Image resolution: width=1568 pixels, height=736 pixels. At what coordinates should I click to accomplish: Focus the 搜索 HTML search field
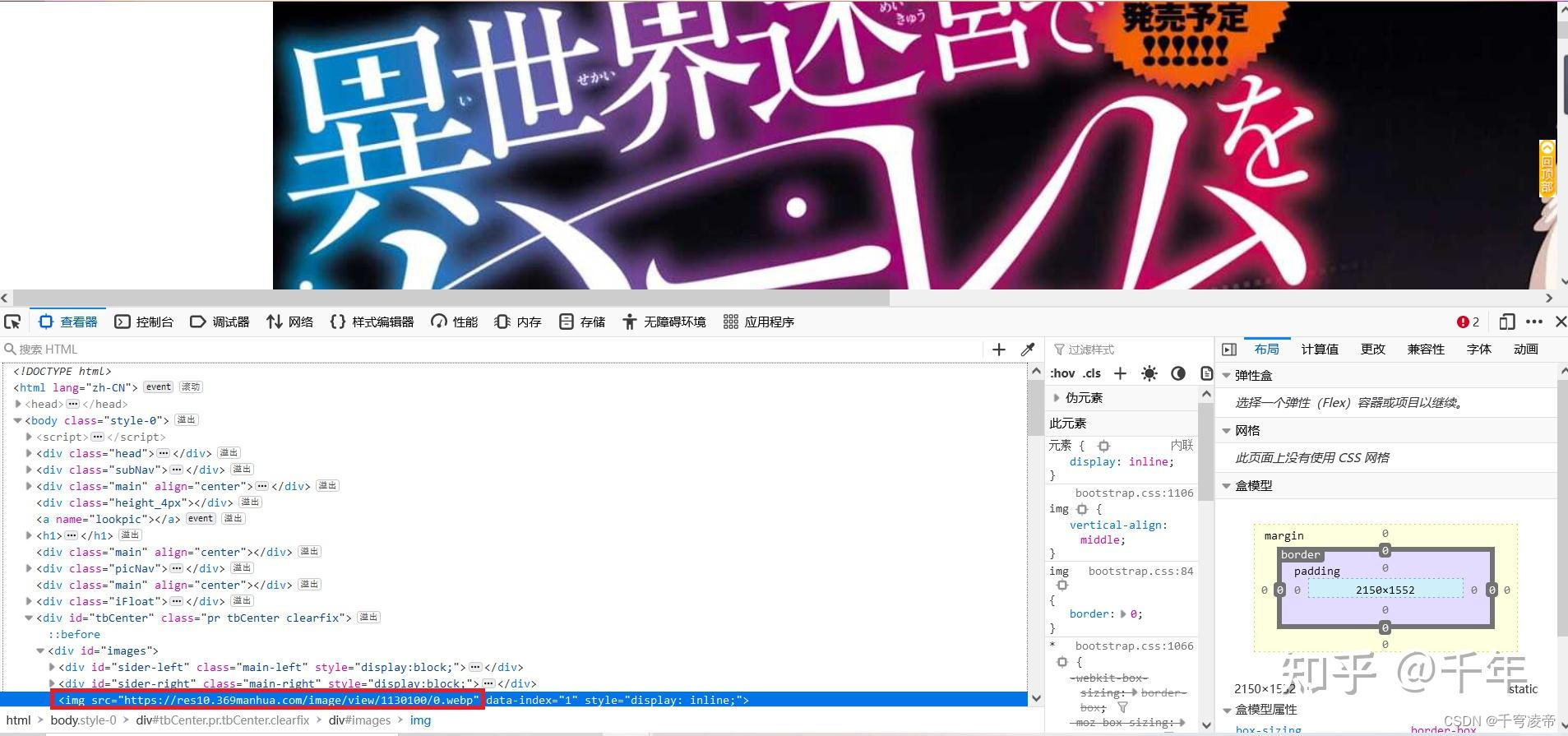[493, 349]
